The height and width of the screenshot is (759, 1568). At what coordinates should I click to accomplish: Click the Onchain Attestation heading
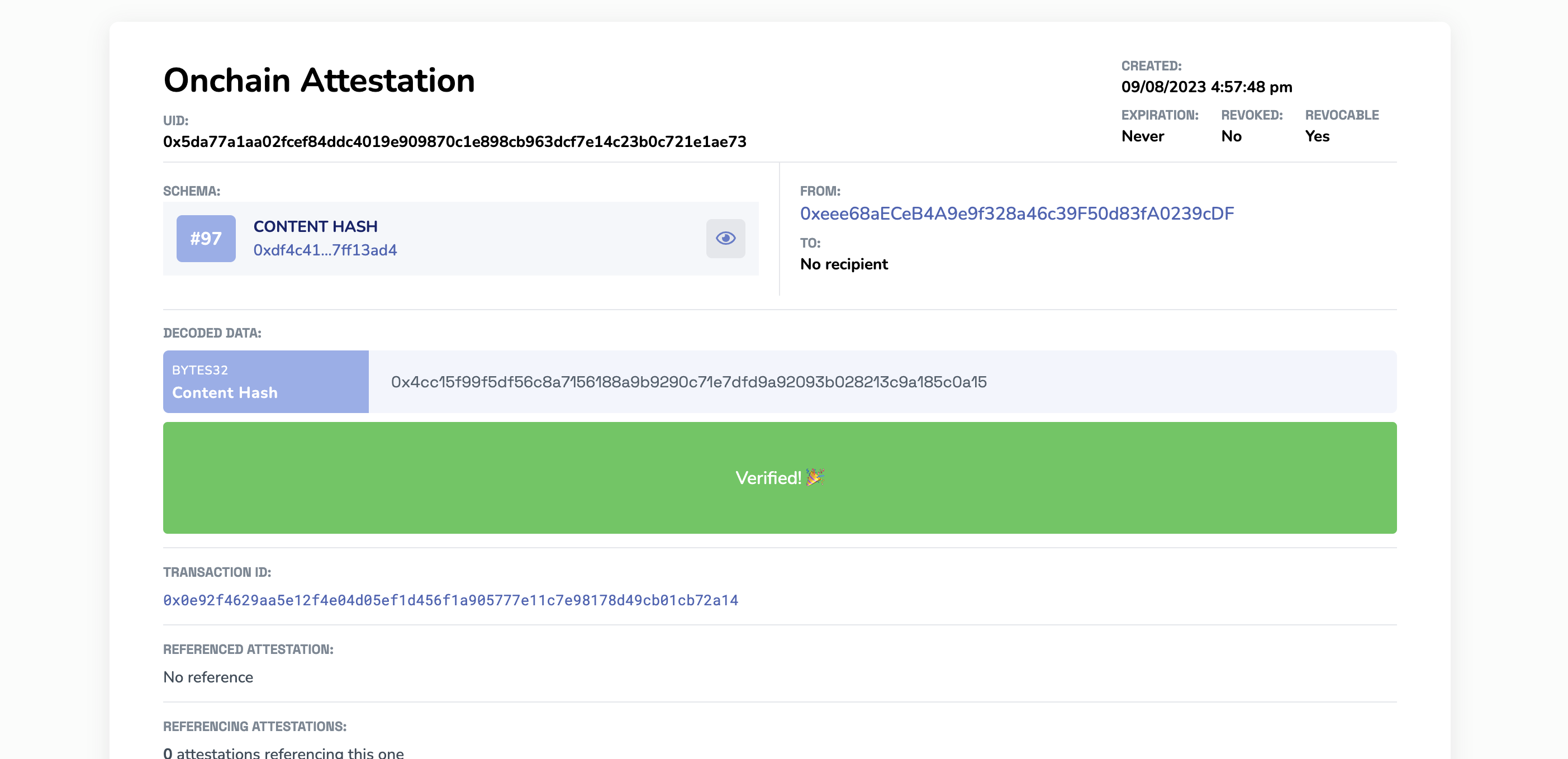[319, 80]
